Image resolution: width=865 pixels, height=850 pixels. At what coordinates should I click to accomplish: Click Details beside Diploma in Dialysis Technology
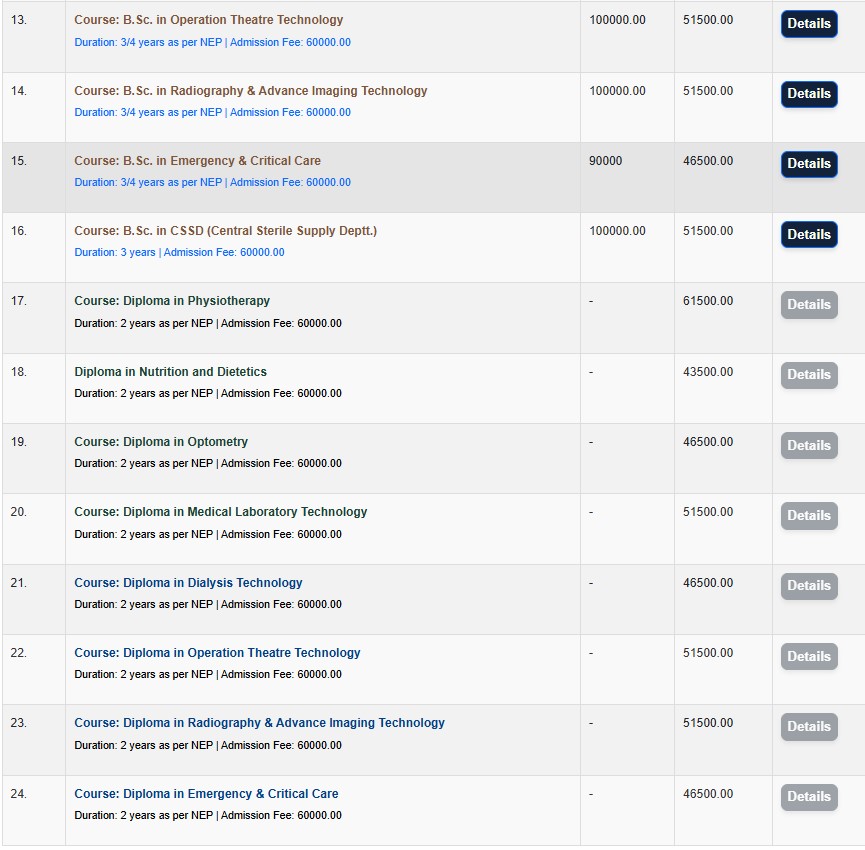coord(808,586)
